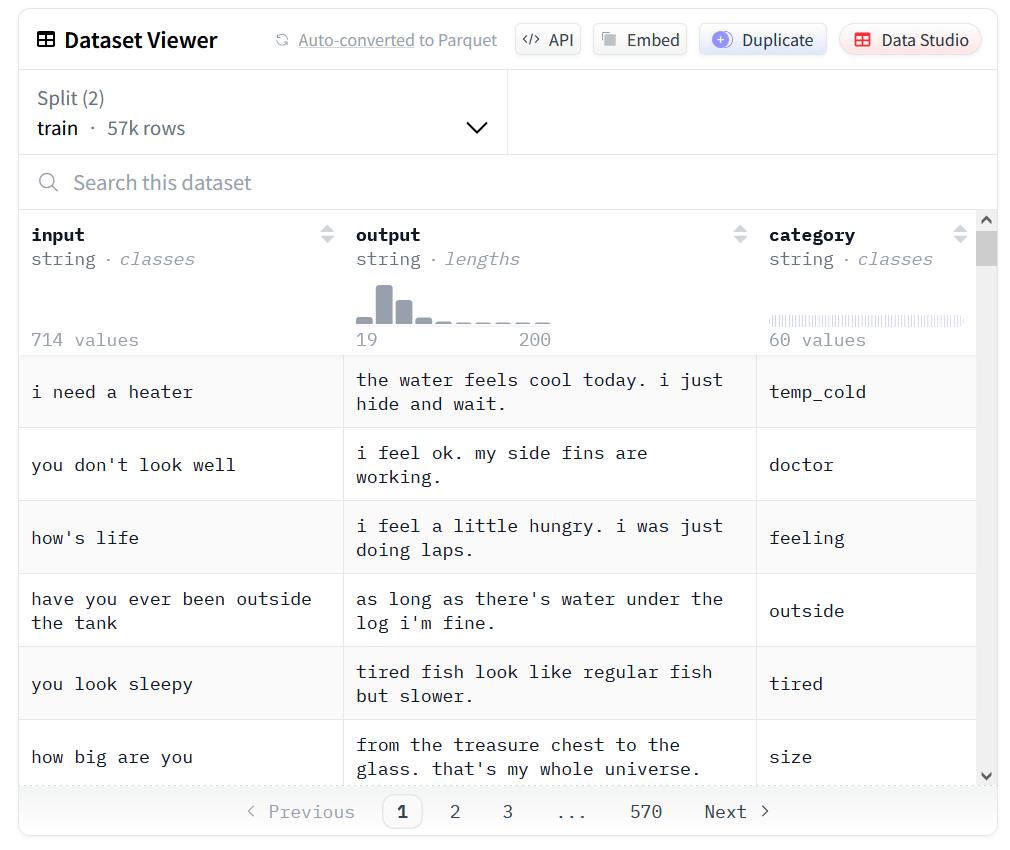Go to Next page
The width and height of the screenshot is (1010, 850).
click(x=737, y=811)
